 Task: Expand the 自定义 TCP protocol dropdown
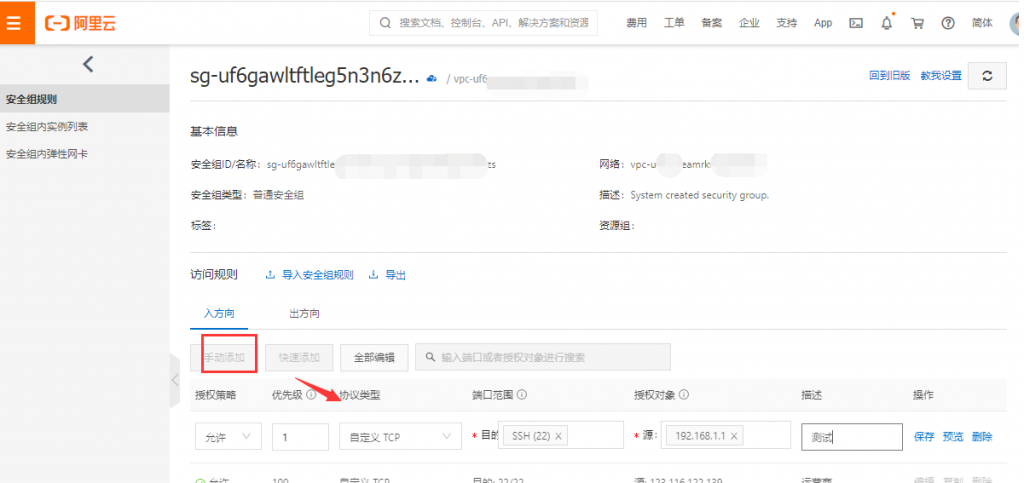(x=399, y=436)
